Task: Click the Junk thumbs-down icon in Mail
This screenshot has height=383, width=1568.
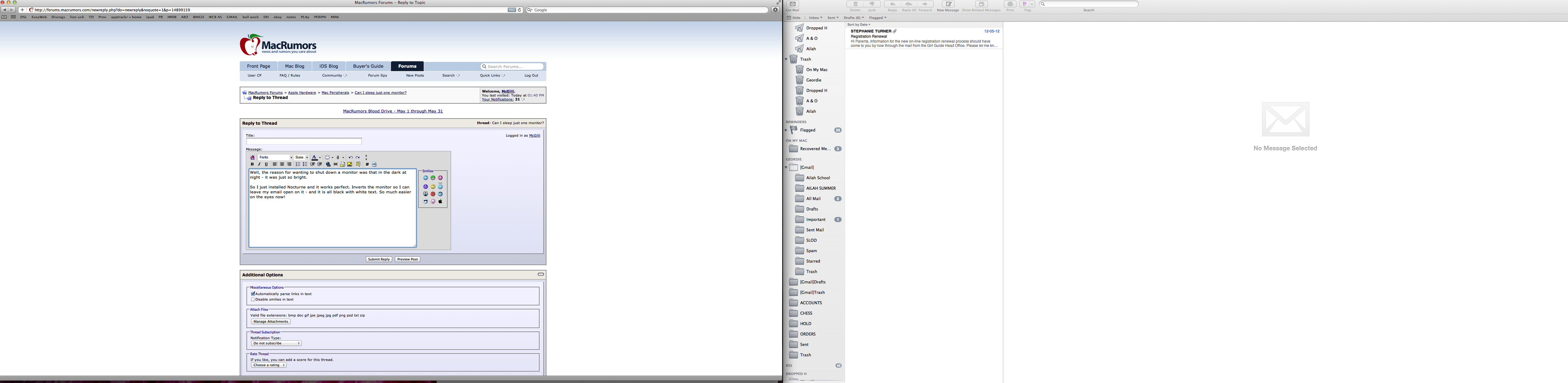Action: pyautogui.click(x=872, y=4)
